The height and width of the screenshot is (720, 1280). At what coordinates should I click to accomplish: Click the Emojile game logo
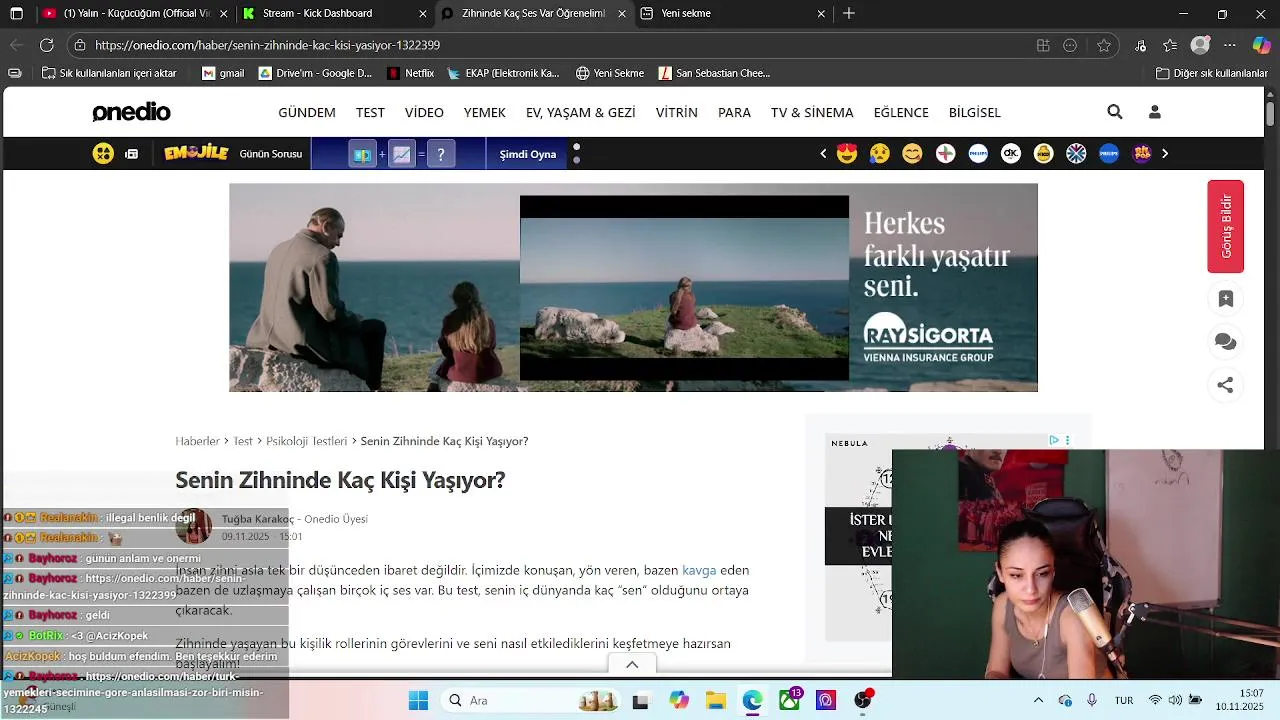tap(197, 153)
